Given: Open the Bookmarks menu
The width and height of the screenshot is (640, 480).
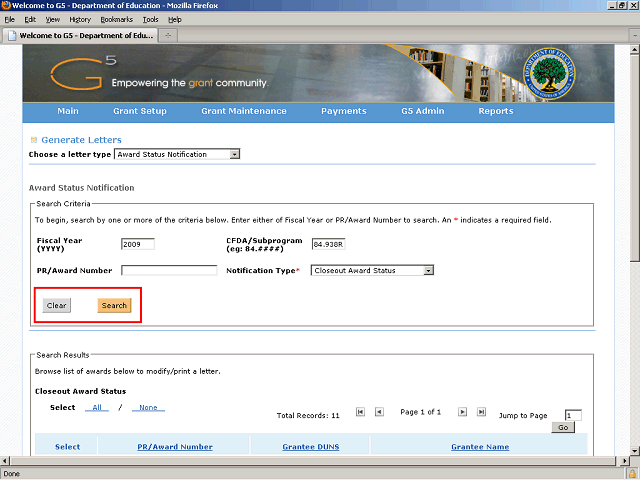Looking at the screenshot, I should (117, 20).
